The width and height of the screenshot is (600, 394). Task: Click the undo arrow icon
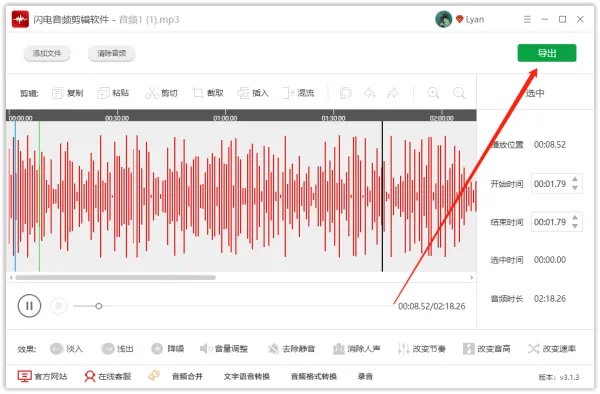370,93
